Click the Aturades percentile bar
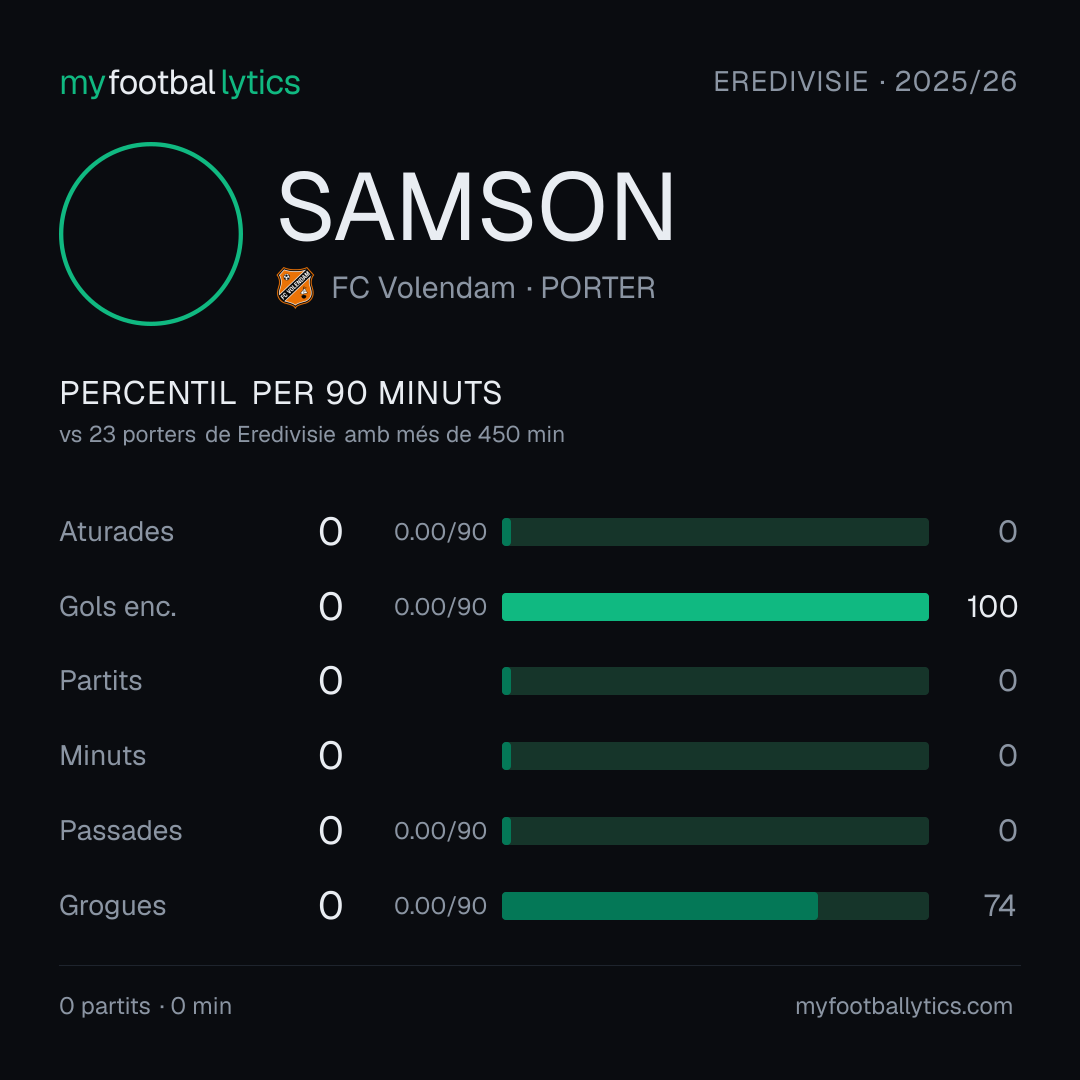This screenshot has height=1080, width=1080. (715, 532)
